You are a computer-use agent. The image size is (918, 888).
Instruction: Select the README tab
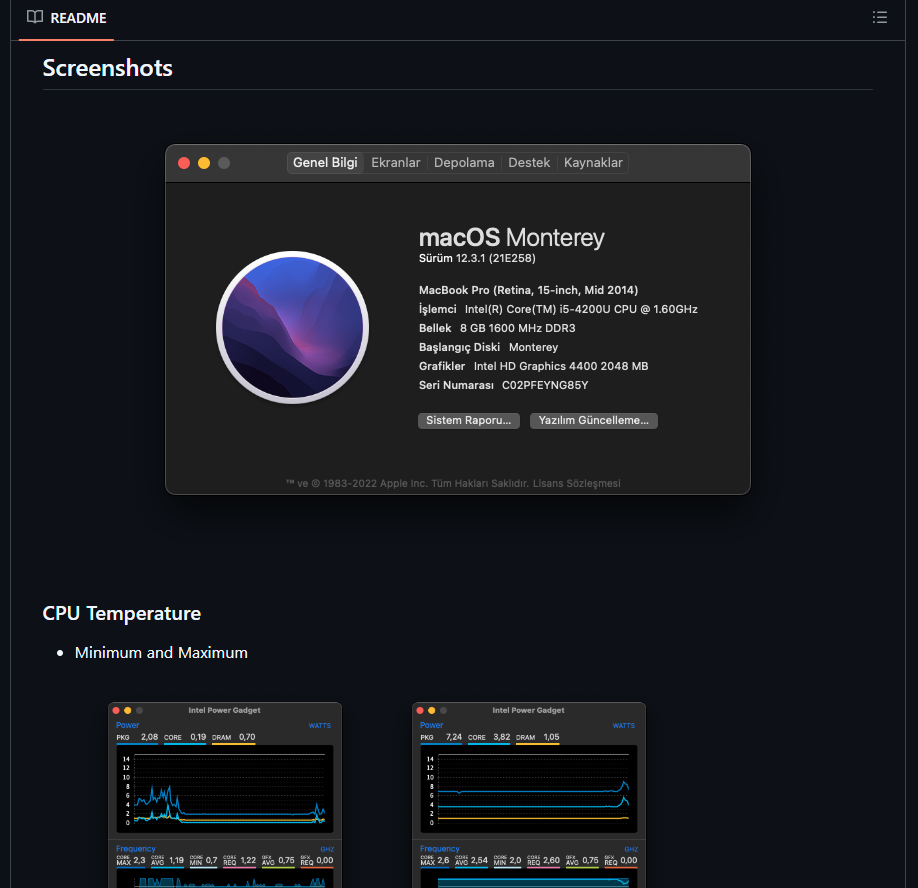click(66, 18)
